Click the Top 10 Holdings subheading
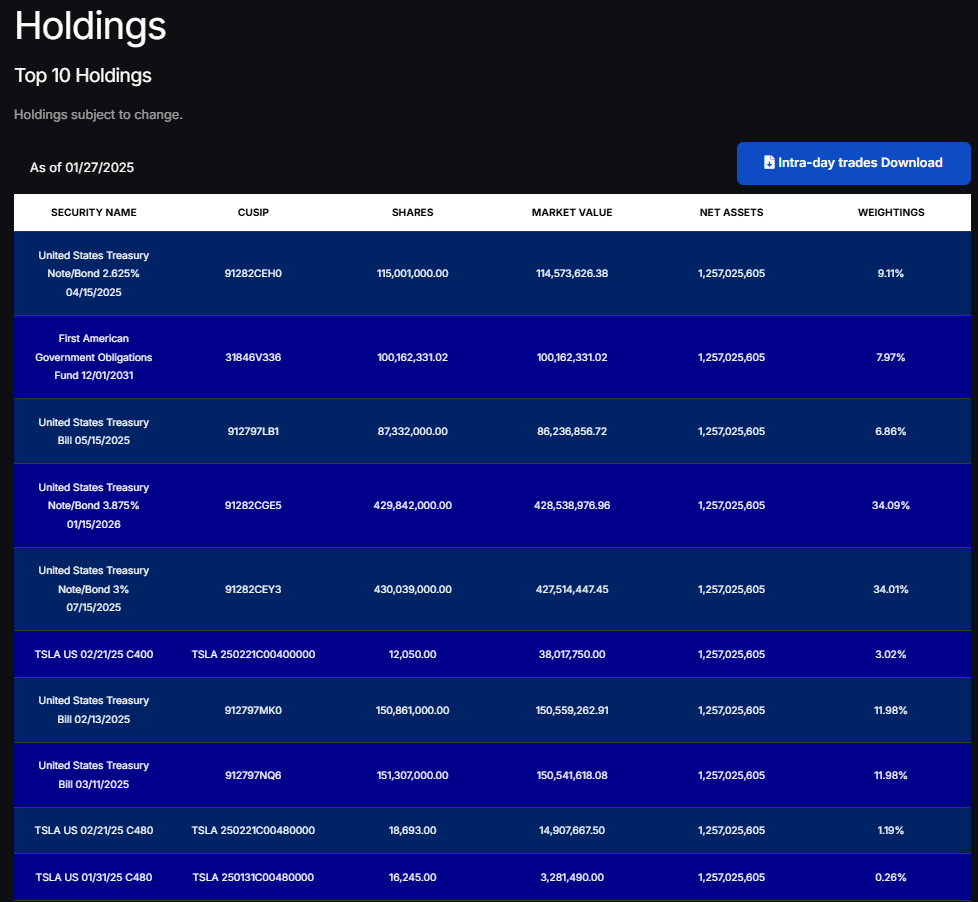 click(x=83, y=75)
